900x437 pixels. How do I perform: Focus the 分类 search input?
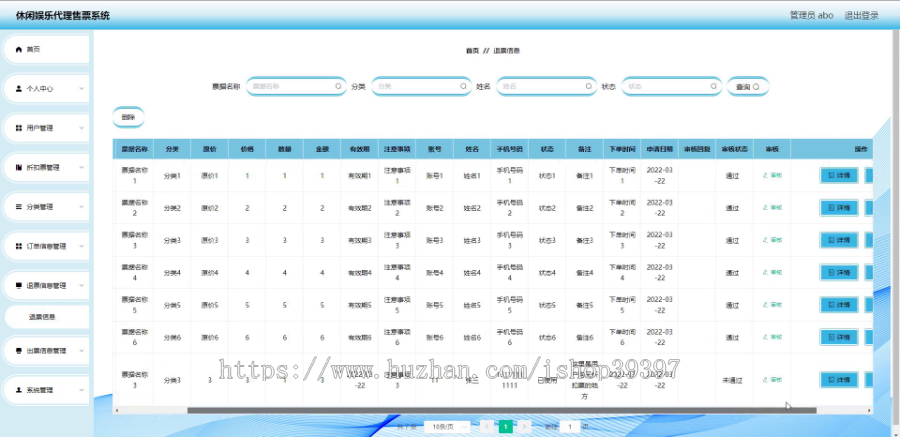click(x=421, y=86)
